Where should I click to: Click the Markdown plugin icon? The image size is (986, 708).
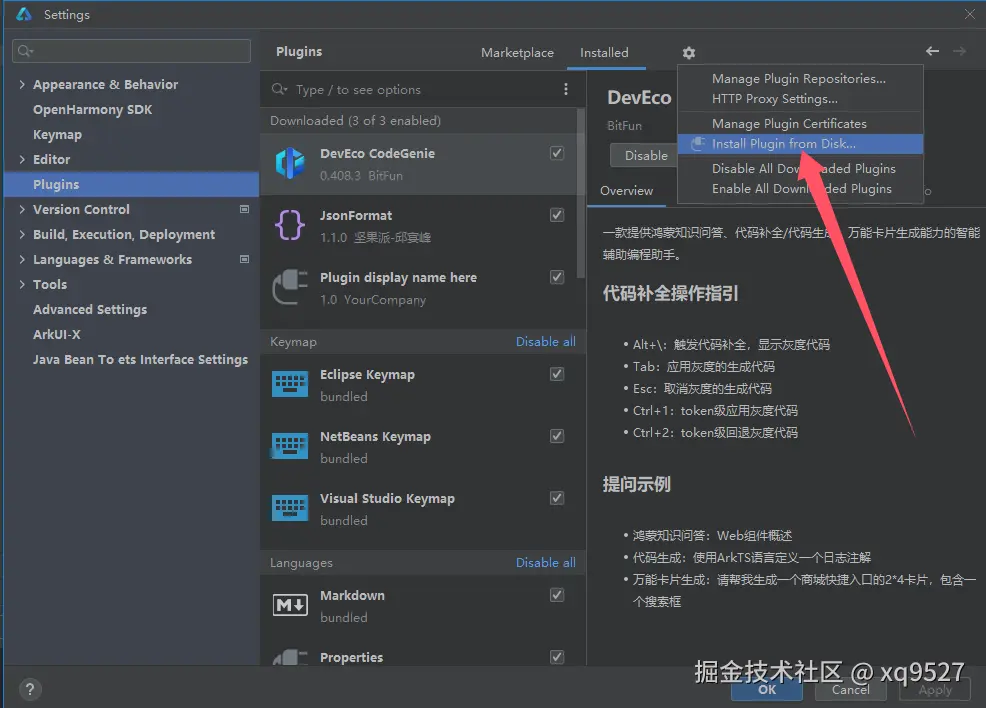pos(290,606)
